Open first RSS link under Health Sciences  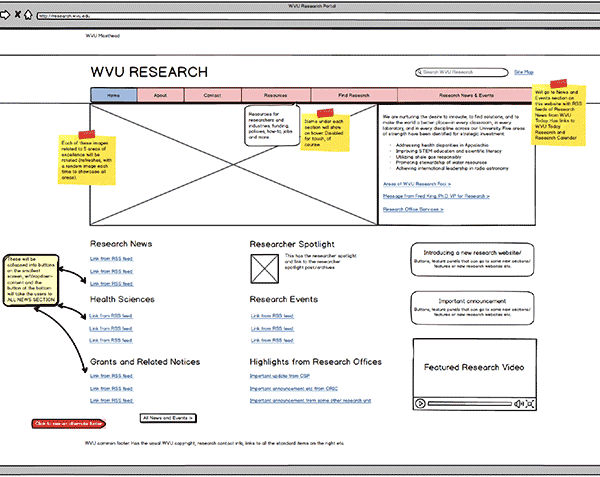pos(111,316)
